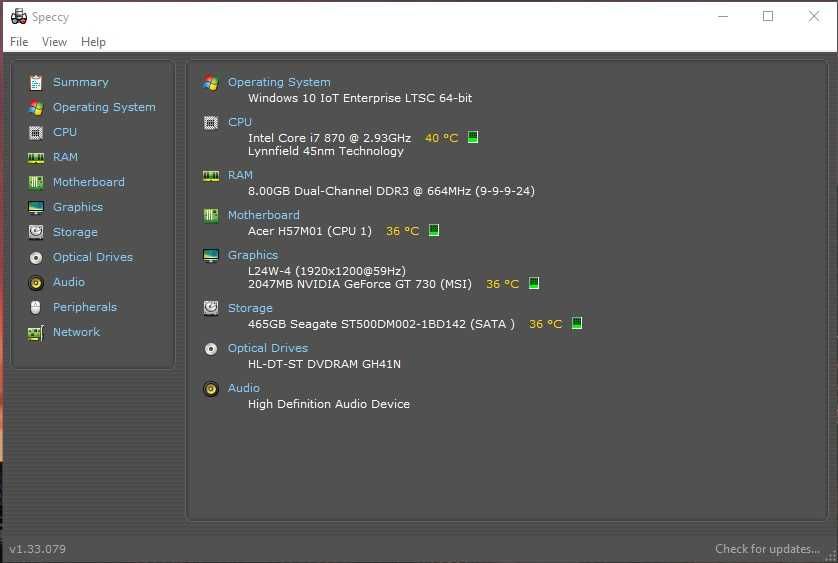The width and height of the screenshot is (838, 563).
Task: Click the Summary clipboard icon in sidebar
Action: [36, 83]
